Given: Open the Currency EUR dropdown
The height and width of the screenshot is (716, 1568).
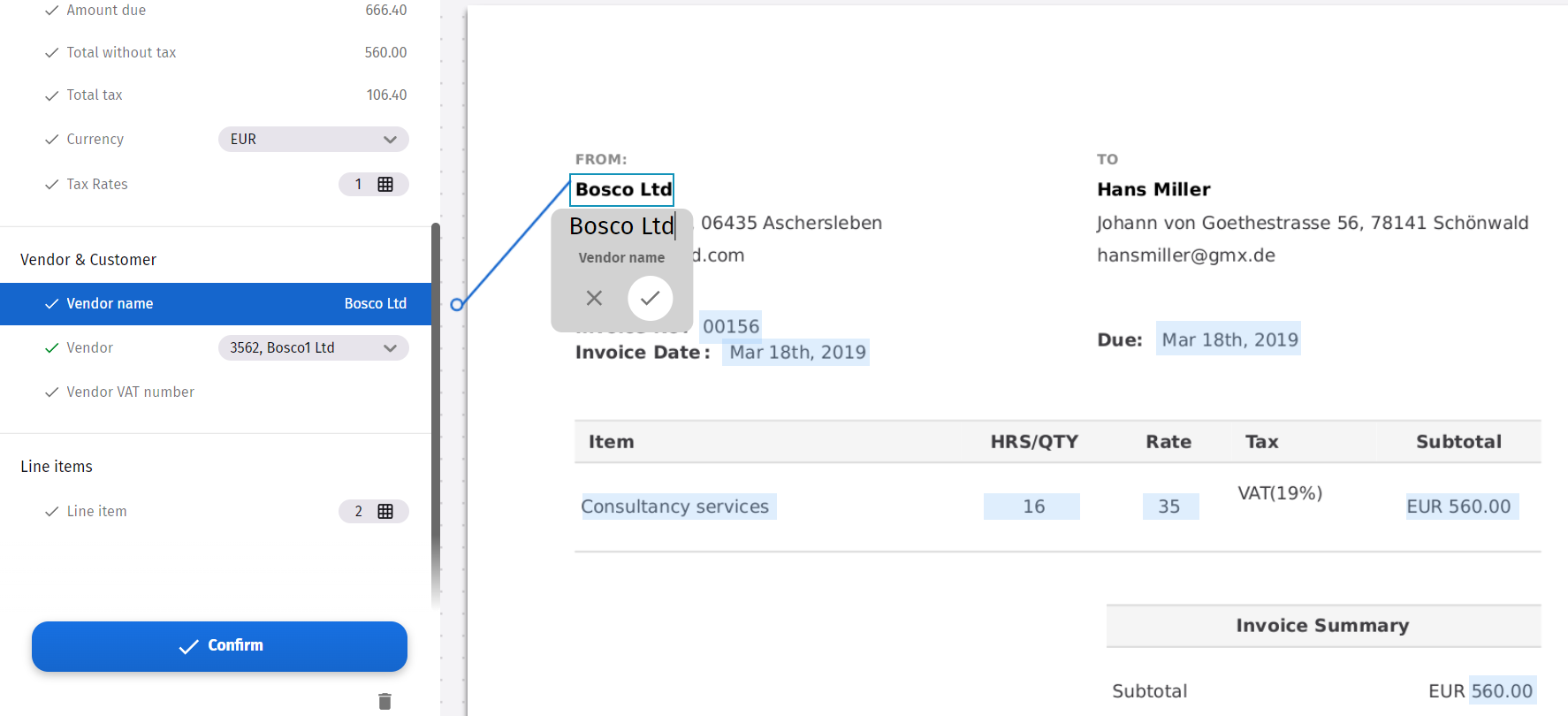Looking at the screenshot, I should [313, 139].
